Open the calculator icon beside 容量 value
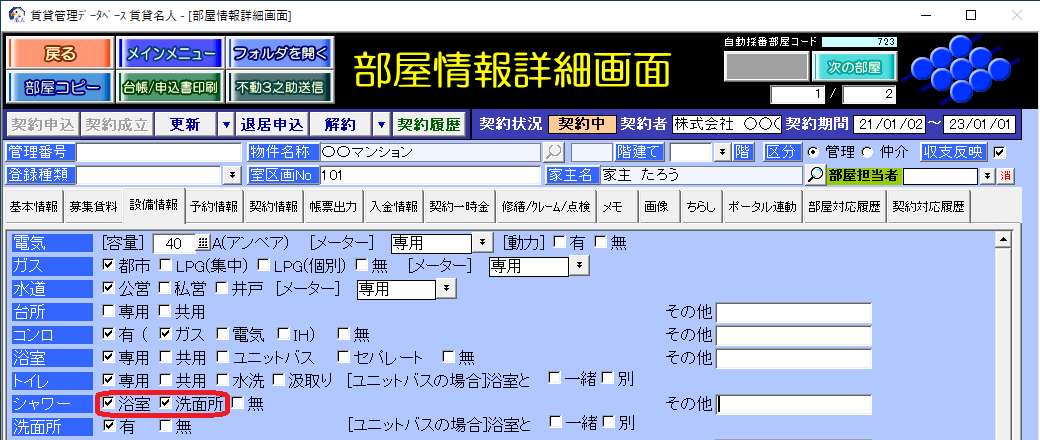The height and width of the screenshot is (440, 1040). click(203, 243)
